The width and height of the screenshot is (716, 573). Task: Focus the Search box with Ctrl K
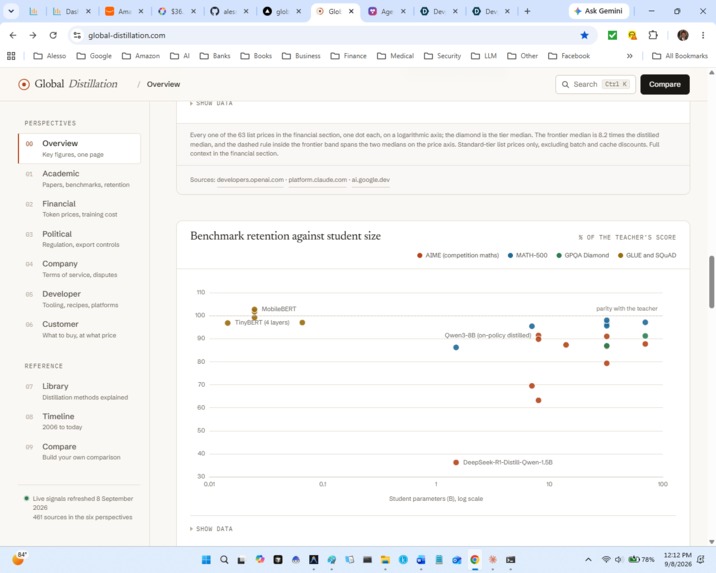click(x=595, y=84)
